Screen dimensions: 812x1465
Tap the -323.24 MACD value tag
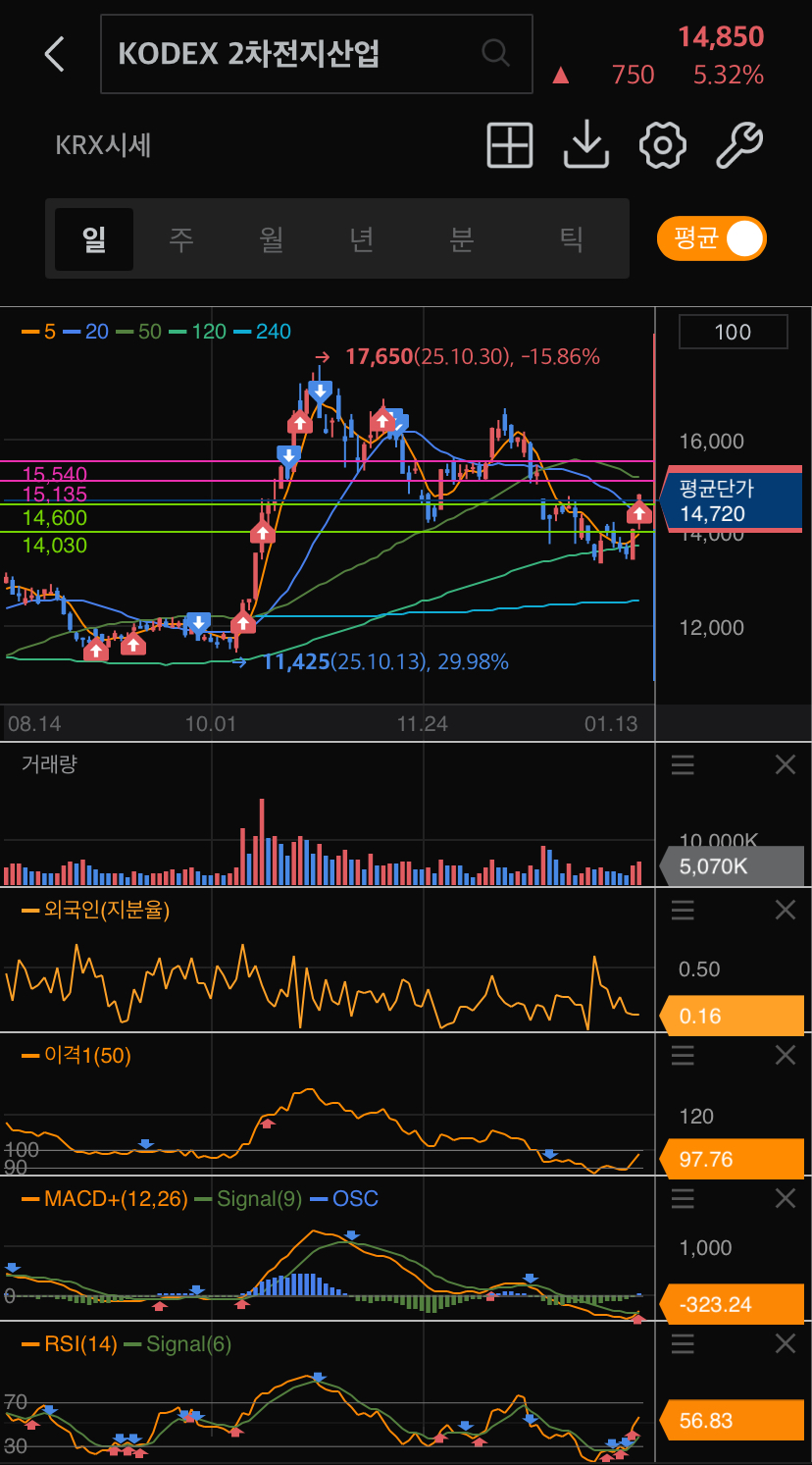pyautogui.click(x=731, y=1304)
